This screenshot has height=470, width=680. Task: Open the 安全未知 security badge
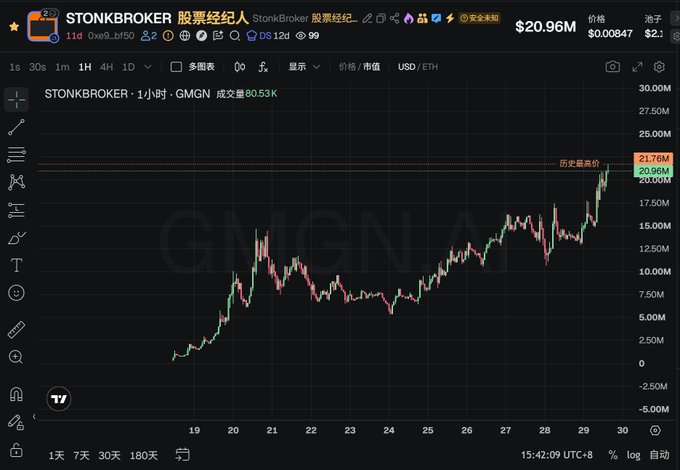click(x=479, y=18)
